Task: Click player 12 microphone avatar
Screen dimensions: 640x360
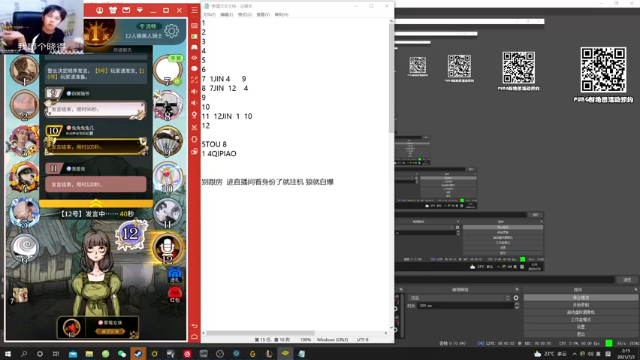Action: (168, 248)
